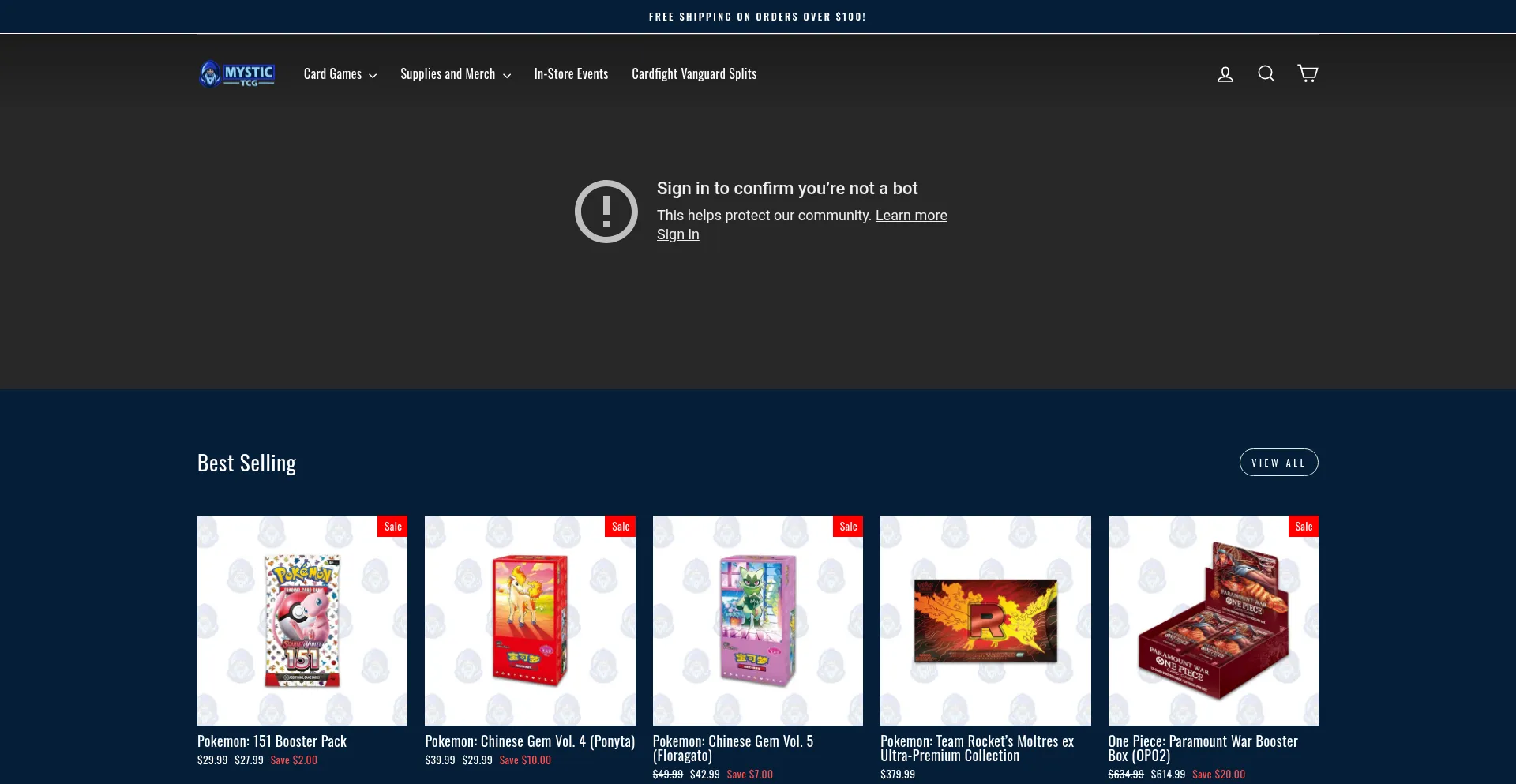1516x784 pixels.
Task: Click Sale badge on 151 Booster Pack
Action: click(392, 527)
